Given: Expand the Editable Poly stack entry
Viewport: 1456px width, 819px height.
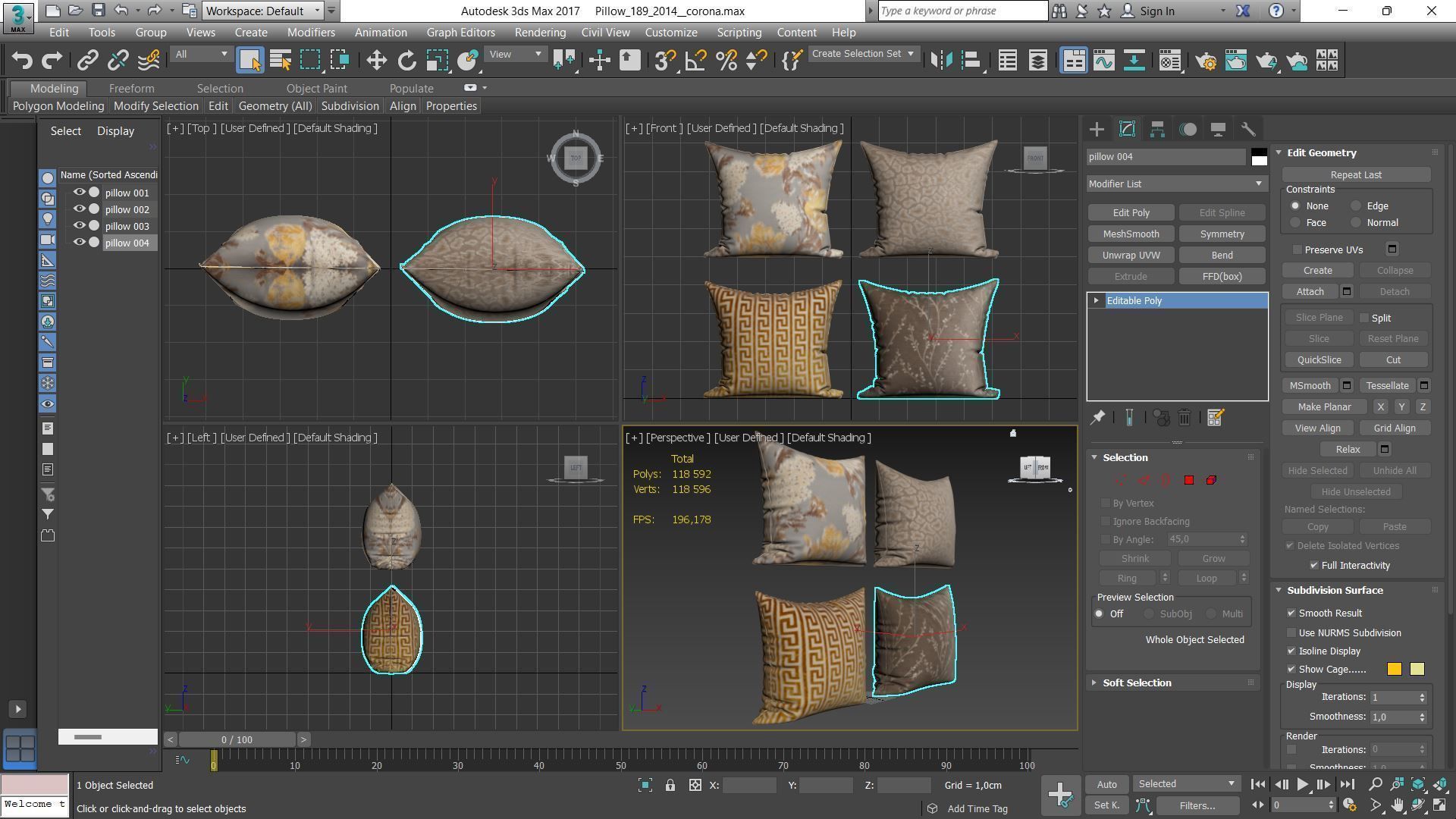Looking at the screenshot, I should click(1096, 301).
